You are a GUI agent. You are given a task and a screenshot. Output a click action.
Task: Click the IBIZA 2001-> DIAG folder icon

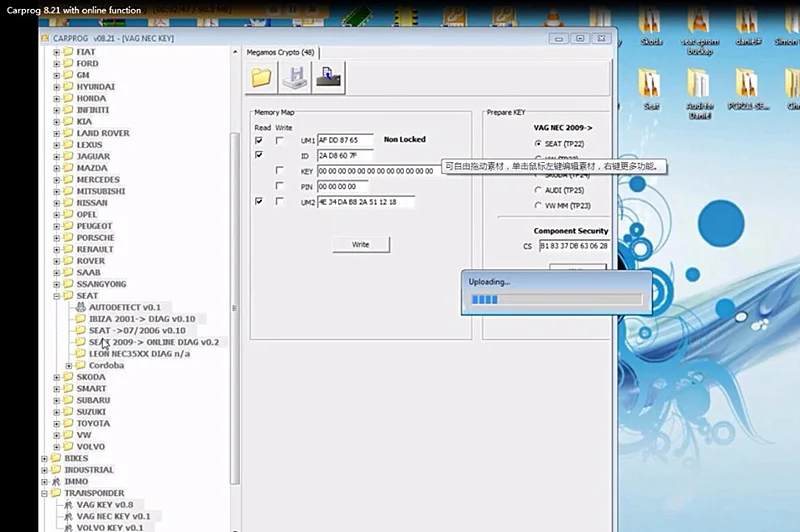(x=81, y=319)
